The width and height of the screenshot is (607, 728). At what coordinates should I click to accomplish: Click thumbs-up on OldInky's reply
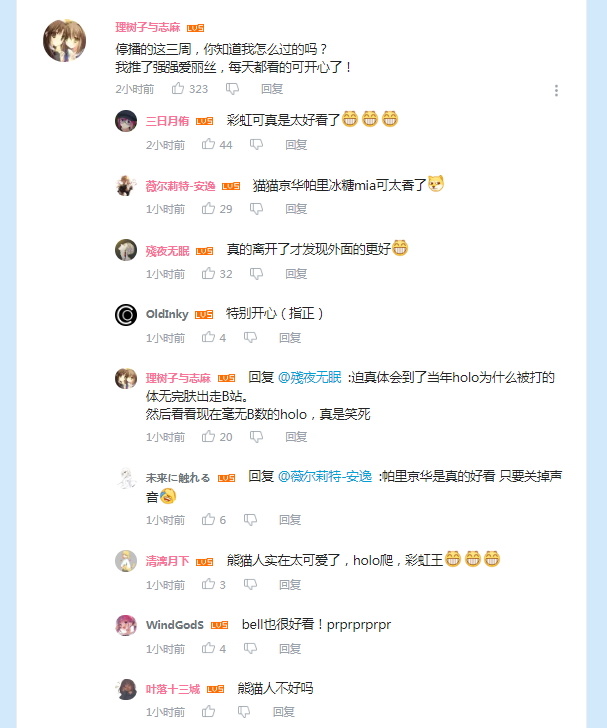tap(208, 337)
